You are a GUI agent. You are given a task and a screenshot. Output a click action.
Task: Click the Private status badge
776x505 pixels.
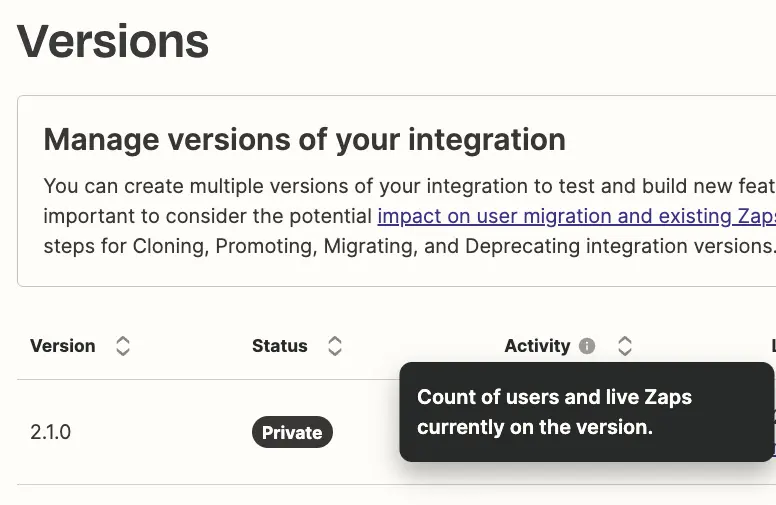click(292, 432)
